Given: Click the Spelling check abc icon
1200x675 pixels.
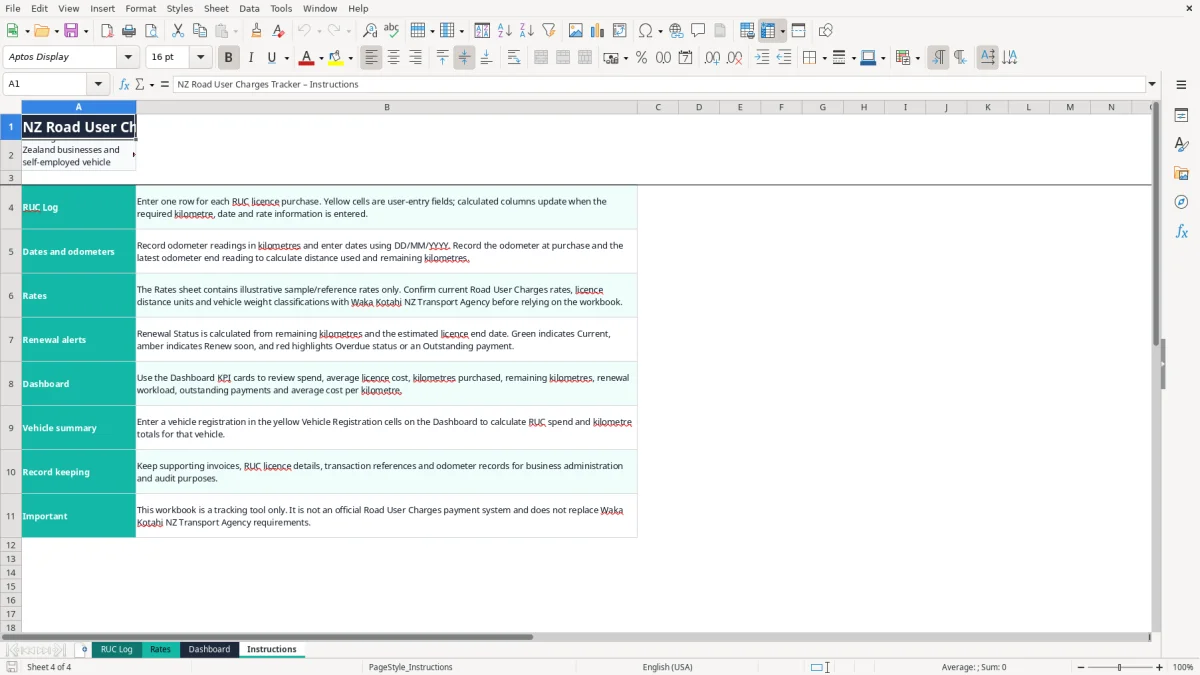Looking at the screenshot, I should coord(392,31).
